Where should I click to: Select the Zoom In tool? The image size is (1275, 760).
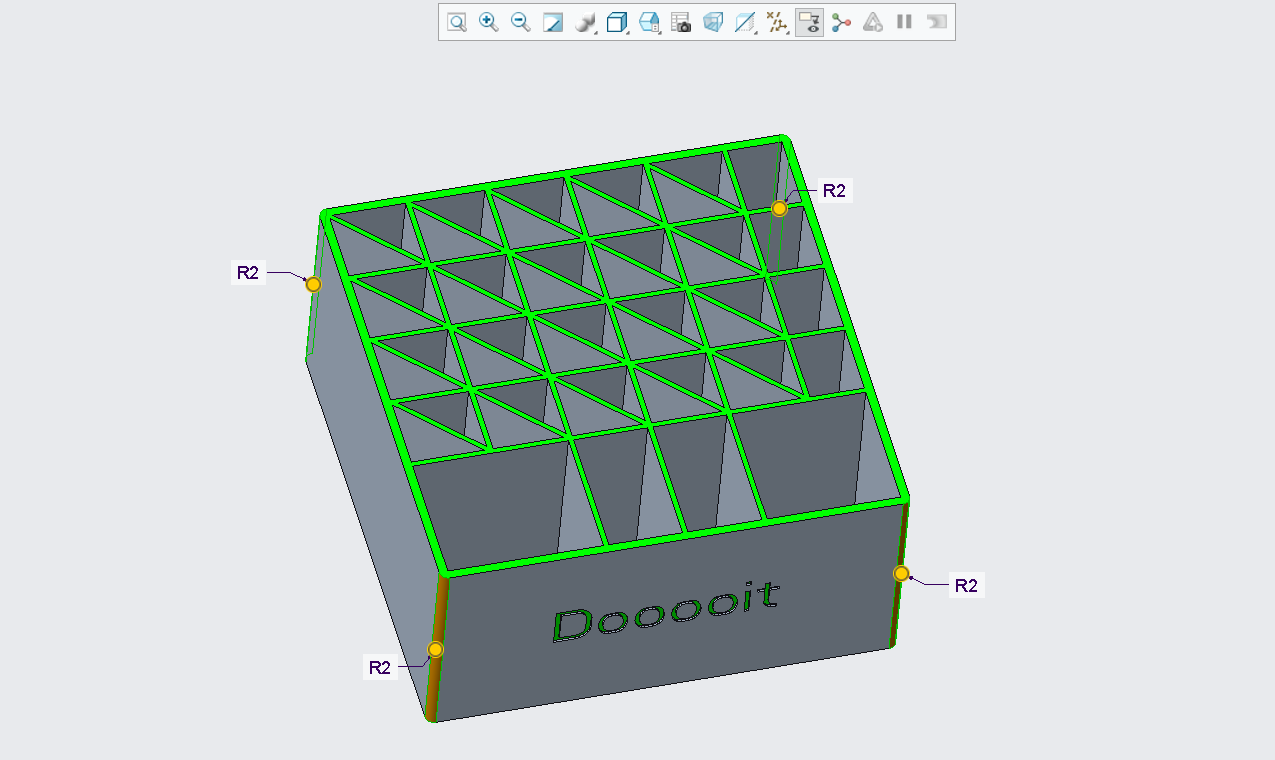coord(489,22)
